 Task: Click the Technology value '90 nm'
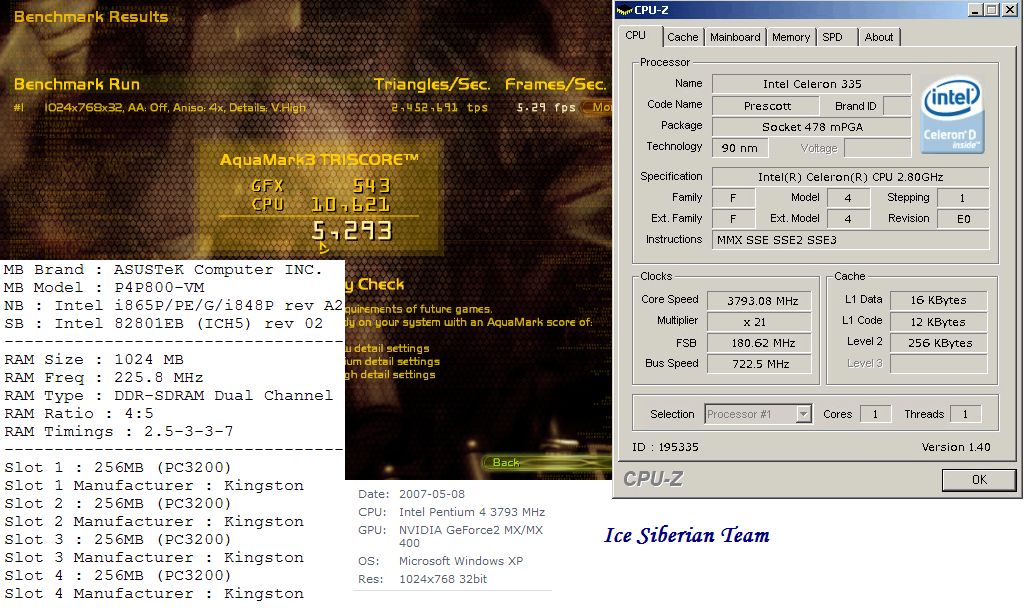click(740, 148)
